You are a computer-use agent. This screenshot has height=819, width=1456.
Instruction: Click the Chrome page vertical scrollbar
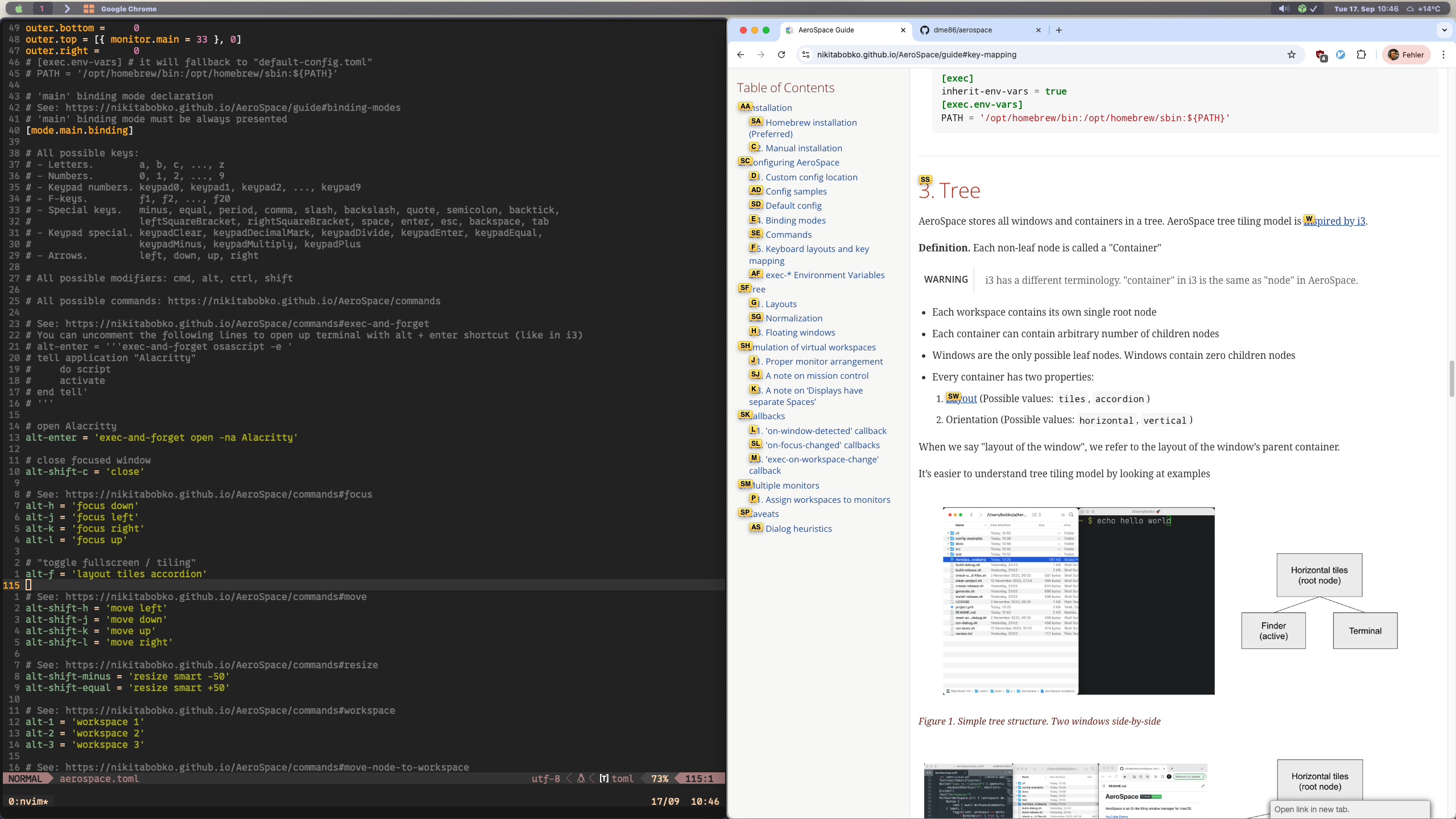[x=1451, y=379]
